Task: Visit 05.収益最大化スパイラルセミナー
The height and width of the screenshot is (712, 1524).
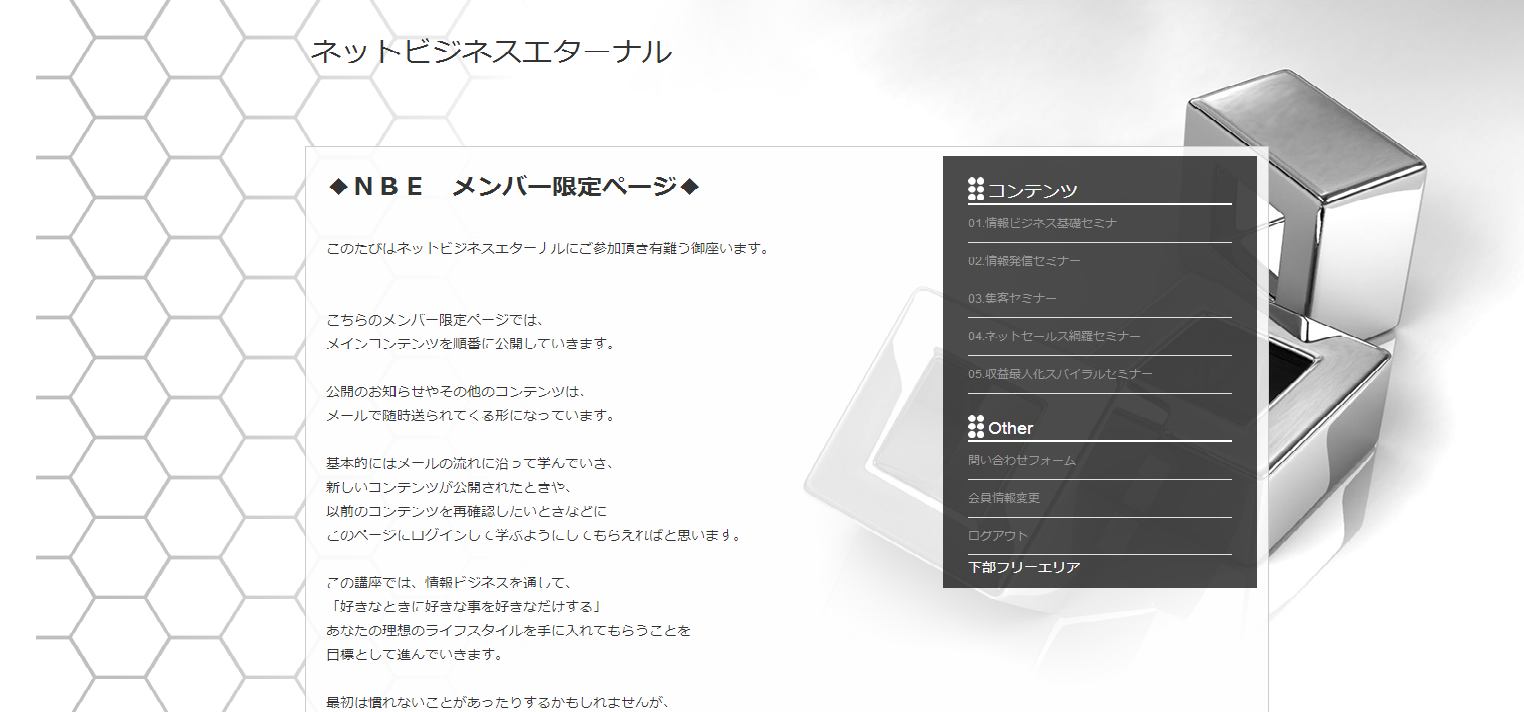Action: pos(1060,375)
